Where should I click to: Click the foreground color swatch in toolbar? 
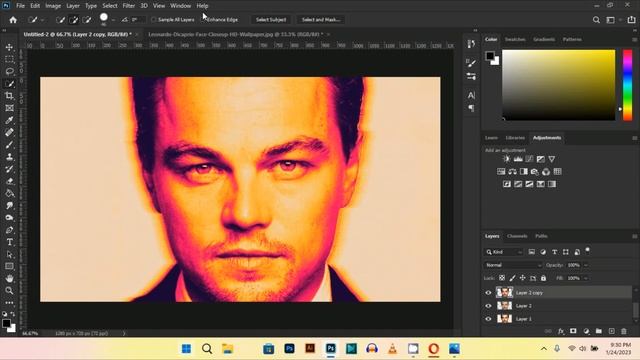click(x=6, y=324)
